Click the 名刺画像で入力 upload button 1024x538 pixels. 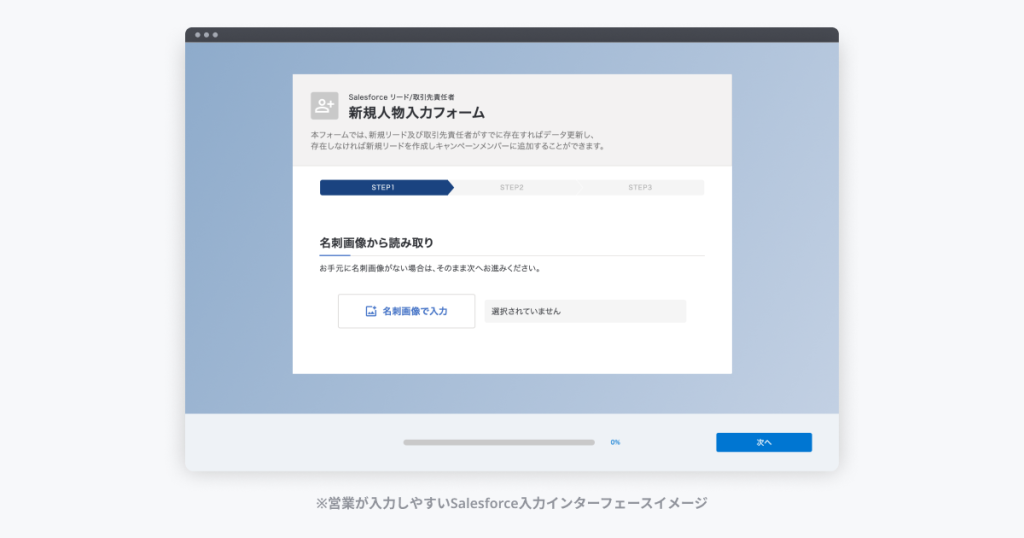[x=406, y=311]
